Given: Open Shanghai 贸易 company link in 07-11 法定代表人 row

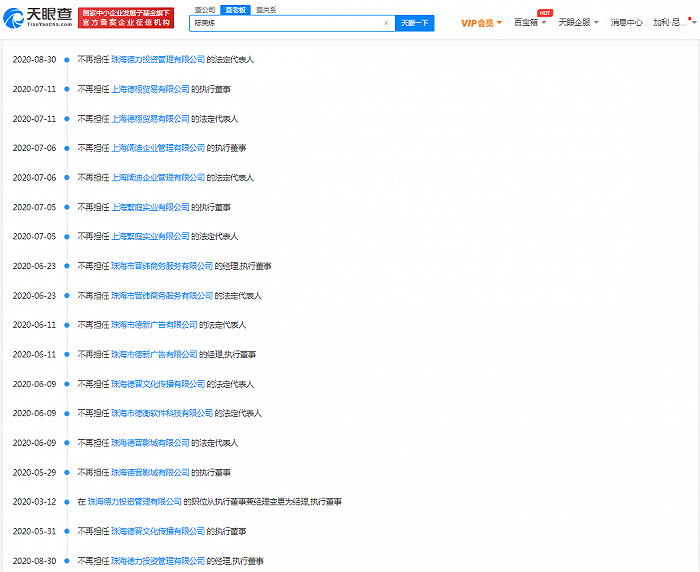Looking at the screenshot, I should click(150, 119).
